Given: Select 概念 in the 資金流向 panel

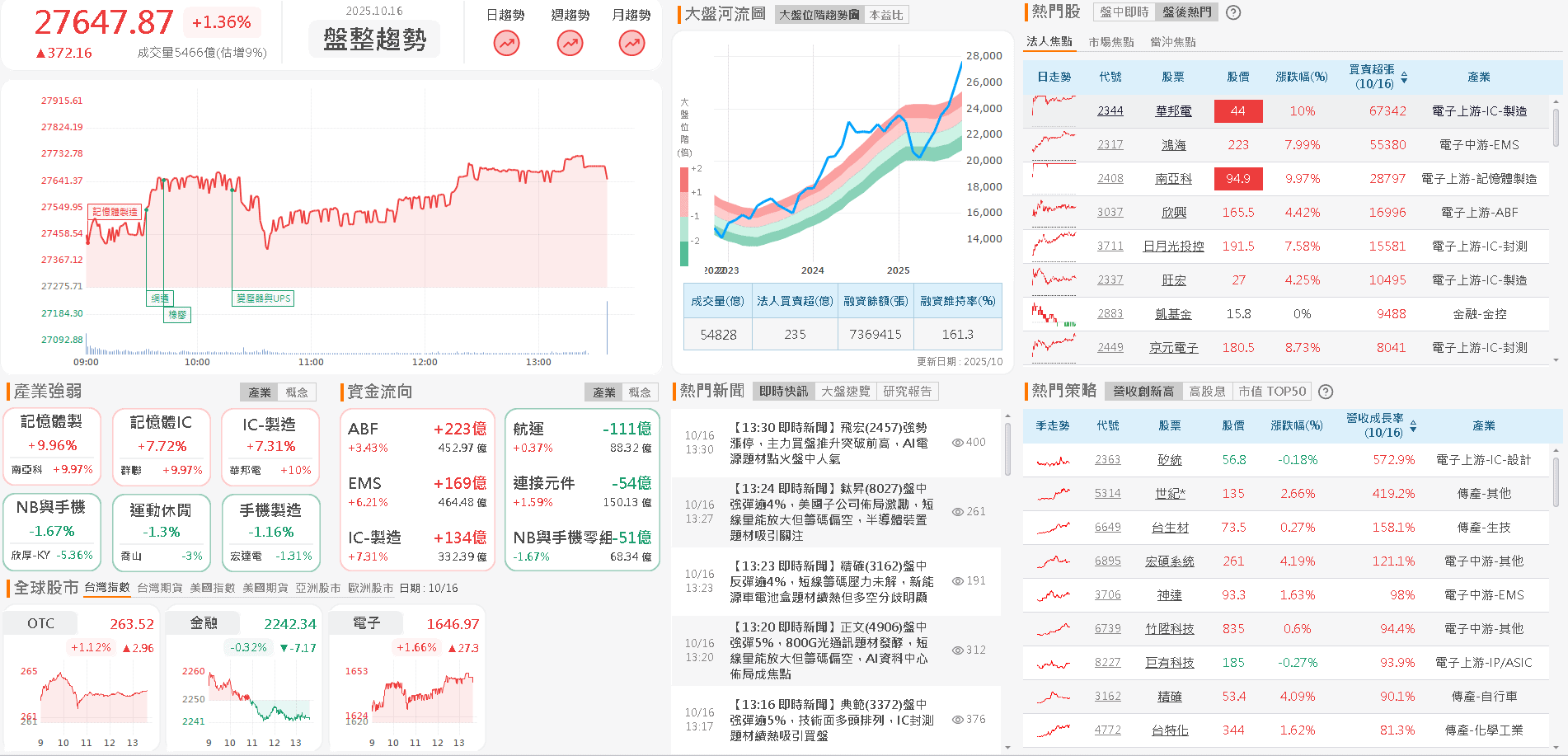Looking at the screenshot, I should [640, 392].
